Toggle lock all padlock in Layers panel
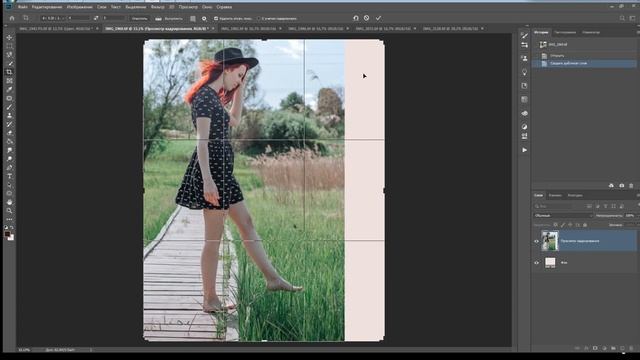Screen dimensions: 640x360 click(585, 225)
